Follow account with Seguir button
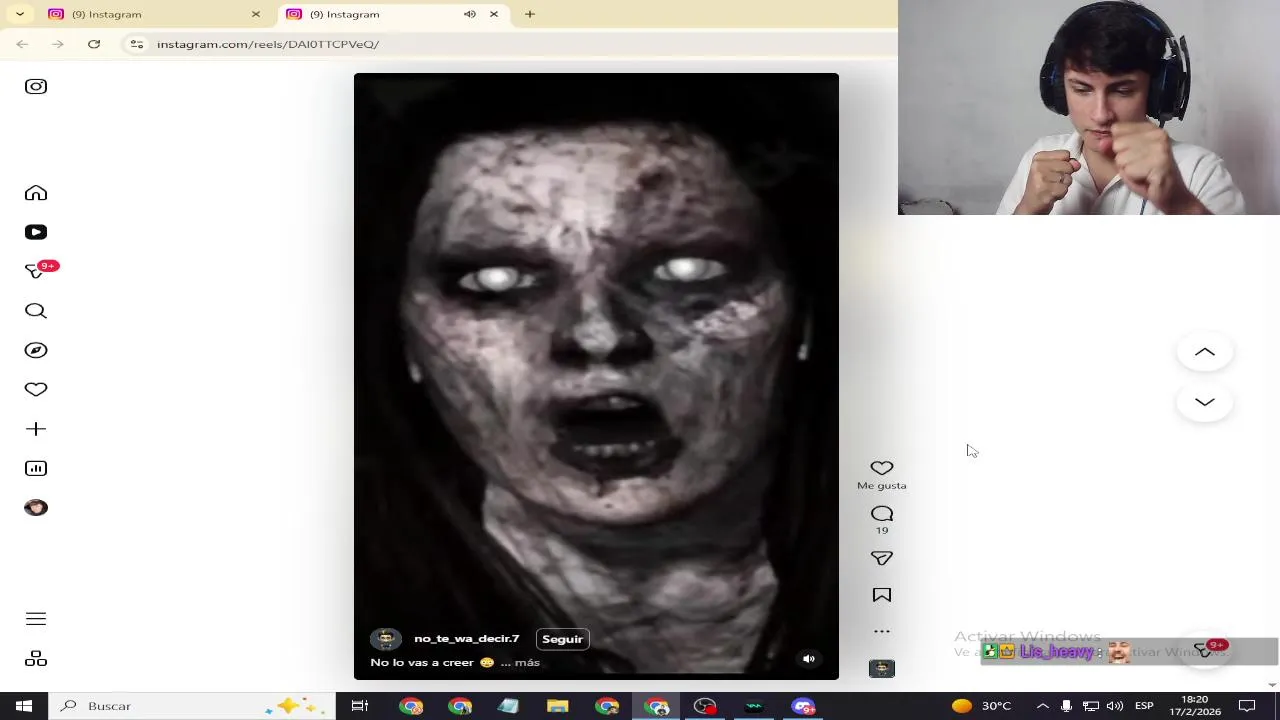 coord(562,639)
